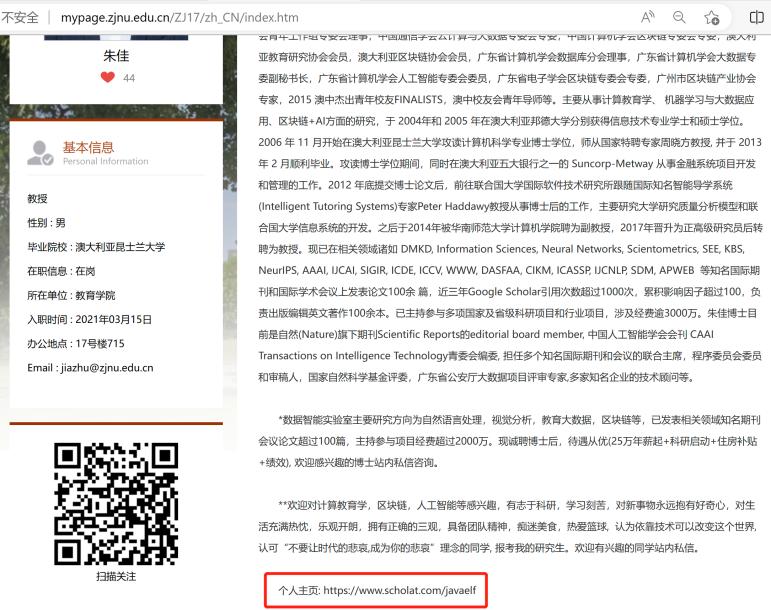This screenshot has height=610, width=771.
Task: Click the Personal Information person icon
Action: [x=40, y=153]
